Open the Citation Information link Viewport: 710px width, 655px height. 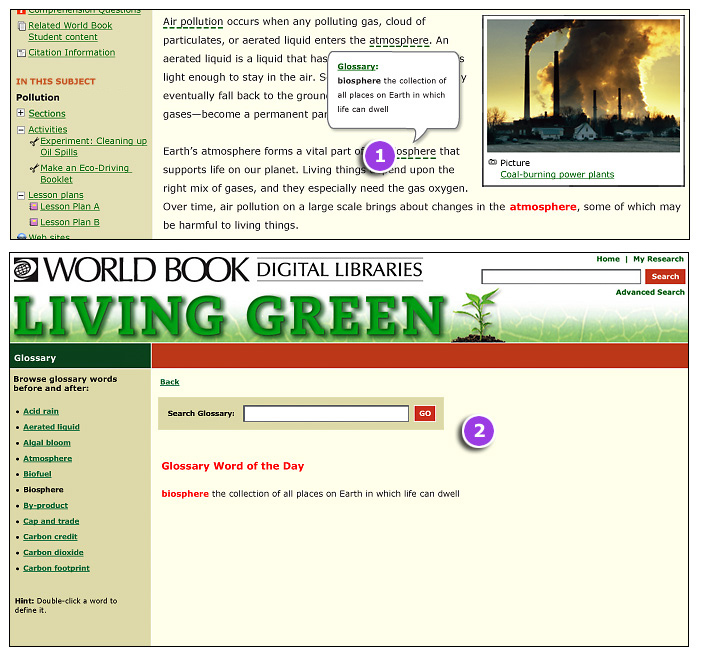[x=72, y=53]
